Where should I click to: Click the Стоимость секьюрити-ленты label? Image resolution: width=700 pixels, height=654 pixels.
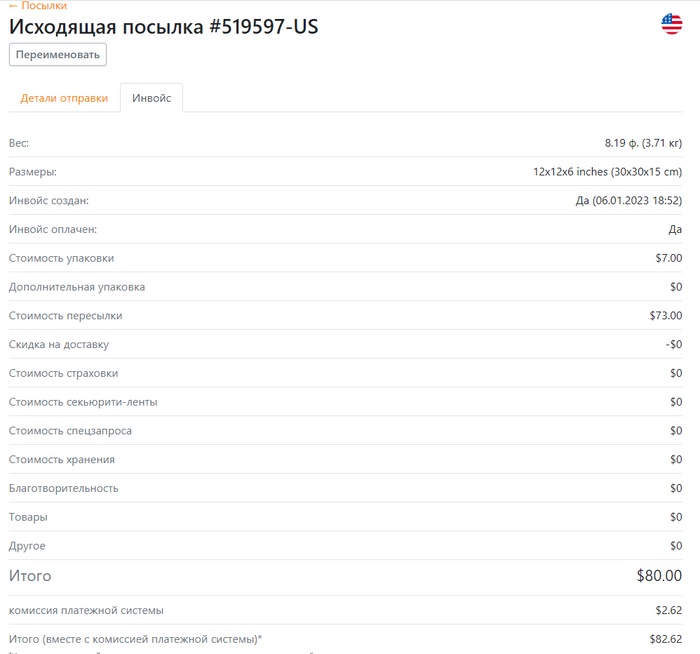(83, 402)
